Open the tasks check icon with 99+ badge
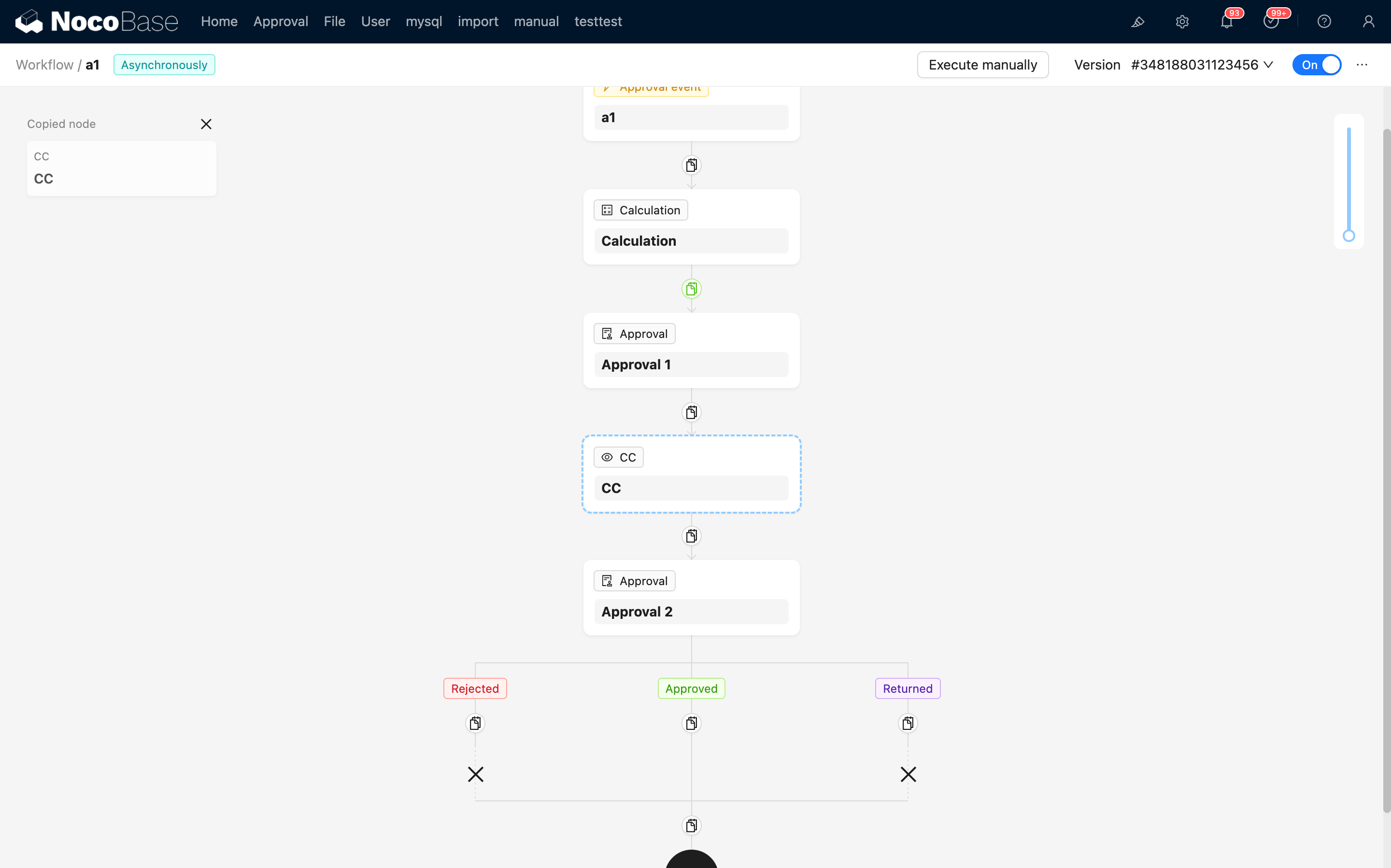The height and width of the screenshot is (868, 1391). pos(1270,22)
